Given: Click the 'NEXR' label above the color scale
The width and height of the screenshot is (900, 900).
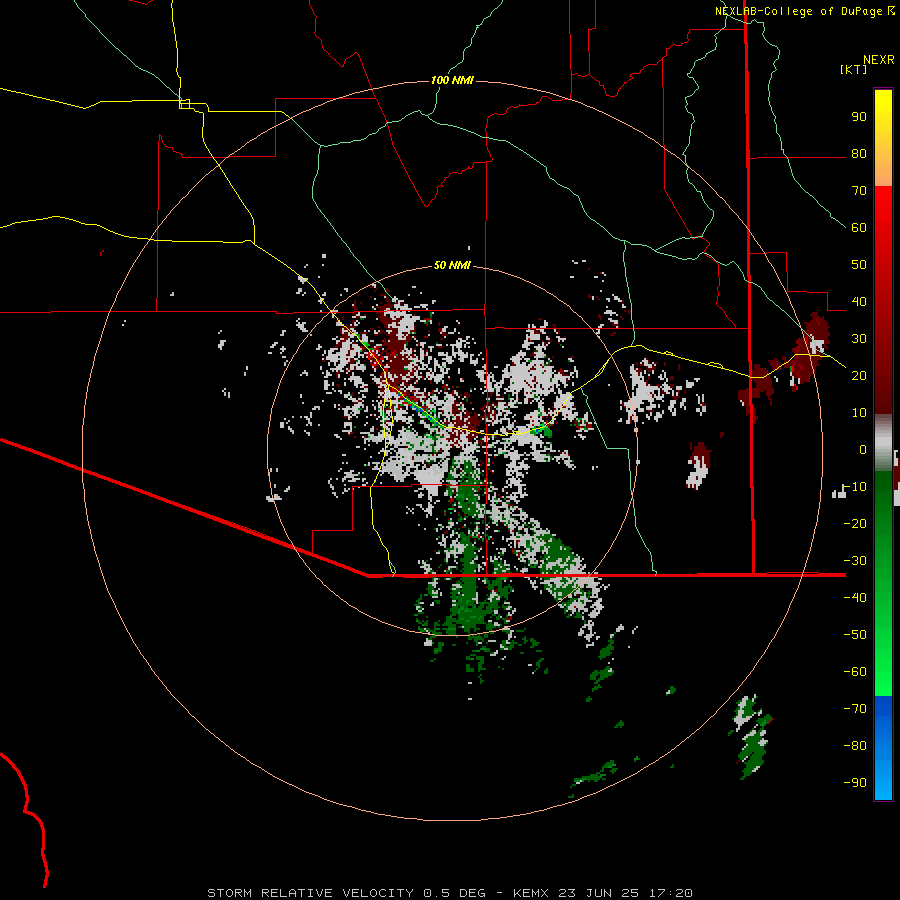Looking at the screenshot, I should 878,60.
